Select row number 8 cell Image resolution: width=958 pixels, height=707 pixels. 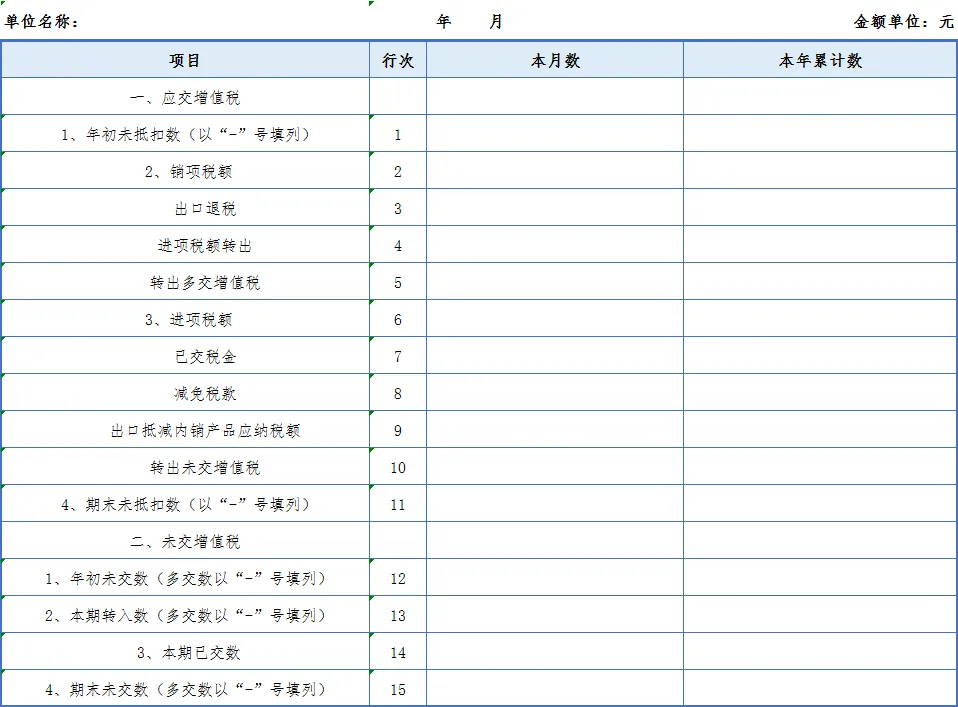coord(398,393)
